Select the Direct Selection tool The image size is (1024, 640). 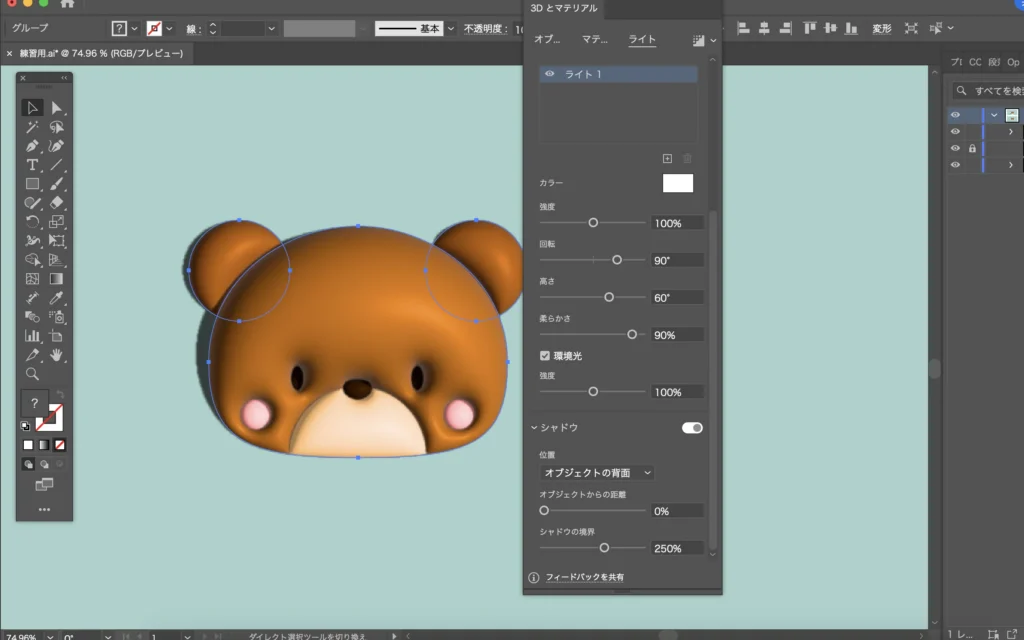pos(57,108)
